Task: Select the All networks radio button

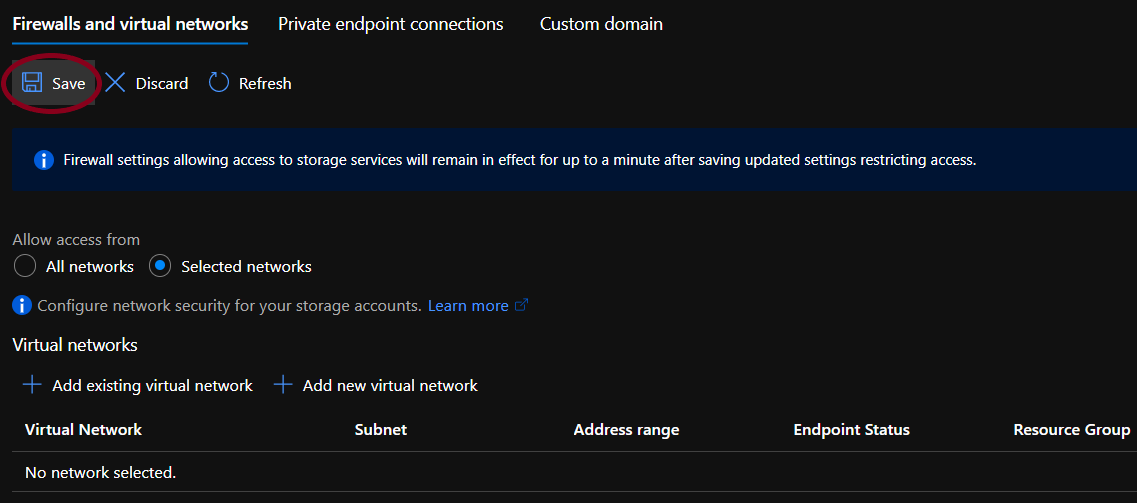Action: click(25, 266)
